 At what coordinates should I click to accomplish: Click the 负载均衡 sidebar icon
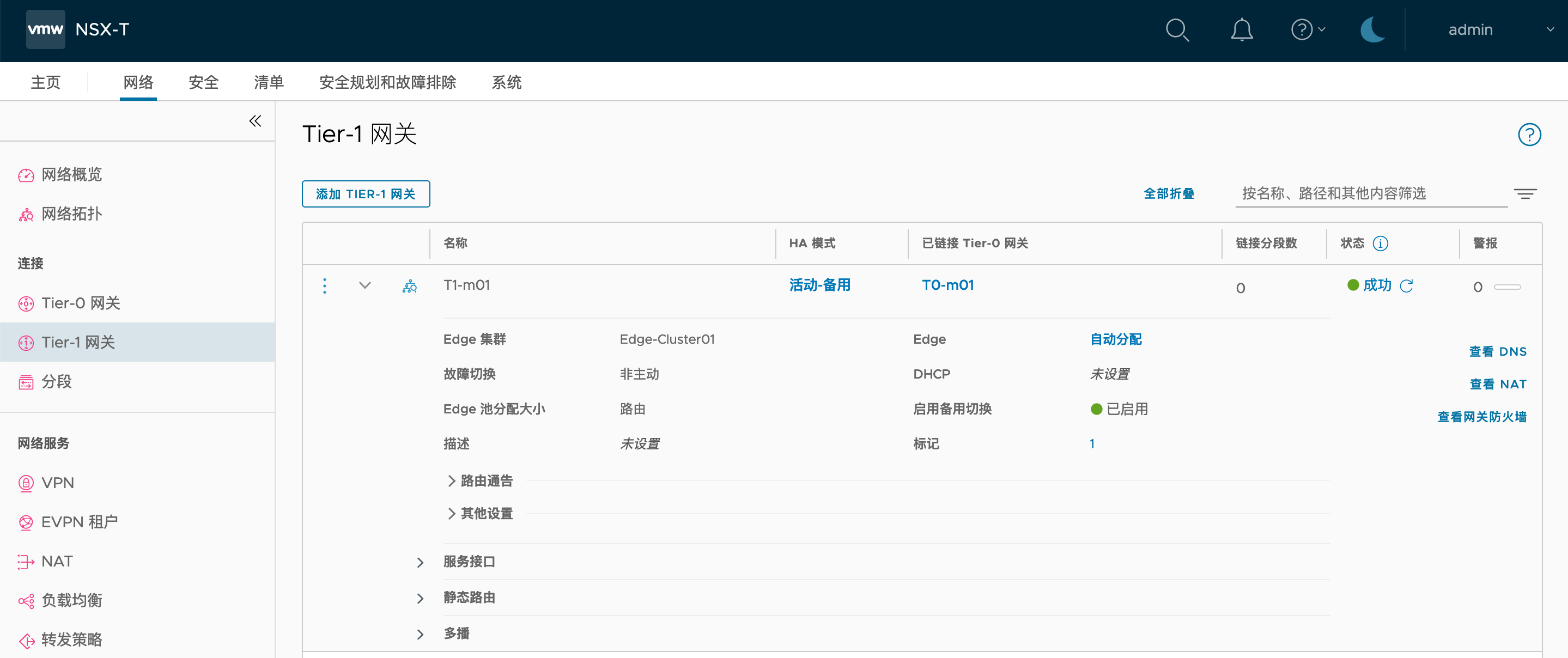[x=26, y=601]
